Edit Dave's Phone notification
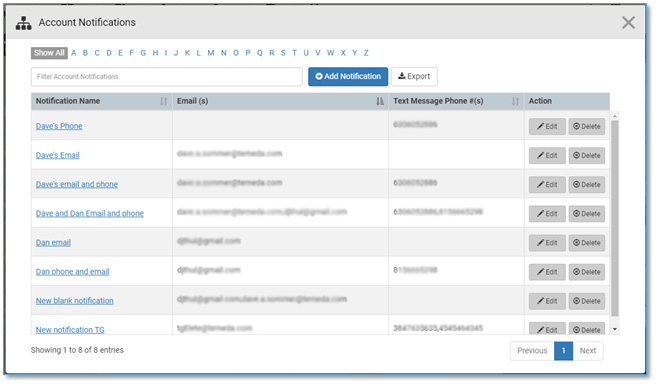This screenshot has height=384, width=656. pyautogui.click(x=547, y=127)
